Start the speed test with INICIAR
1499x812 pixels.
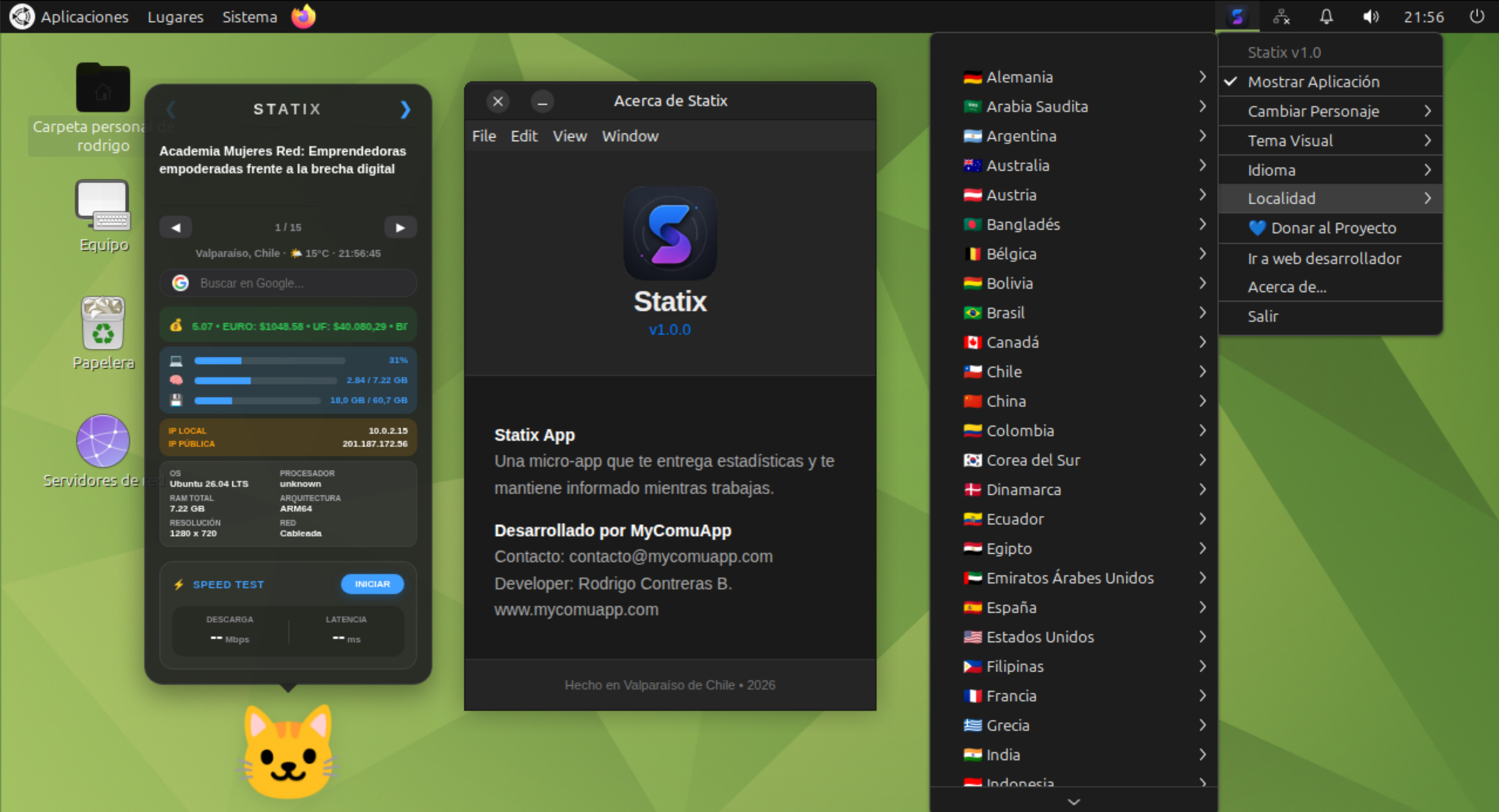pyautogui.click(x=373, y=584)
